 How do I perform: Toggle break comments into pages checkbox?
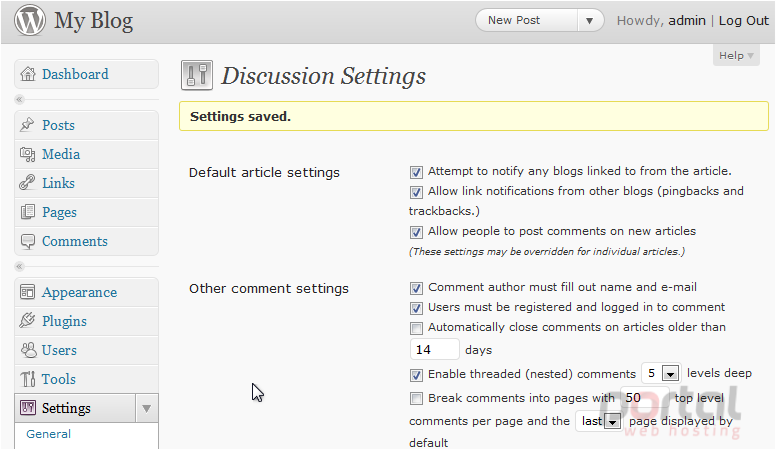[x=416, y=399]
